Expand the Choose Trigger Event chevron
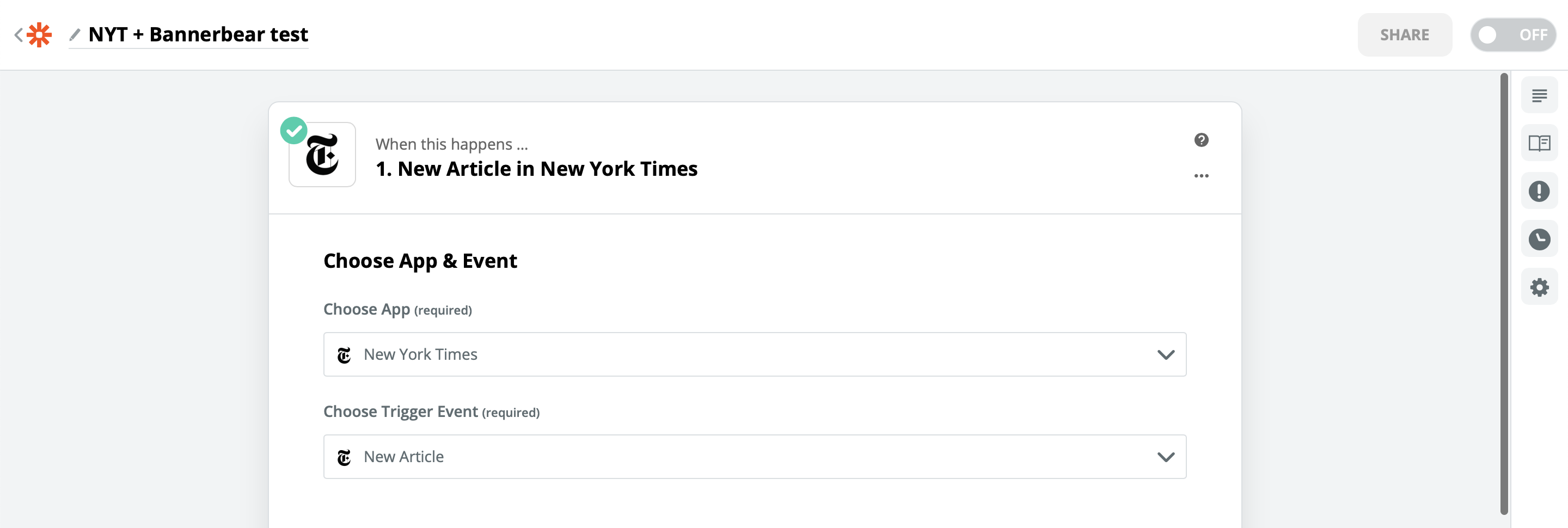The height and width of the screenshot is (528, 1568). coord(1165,457)
